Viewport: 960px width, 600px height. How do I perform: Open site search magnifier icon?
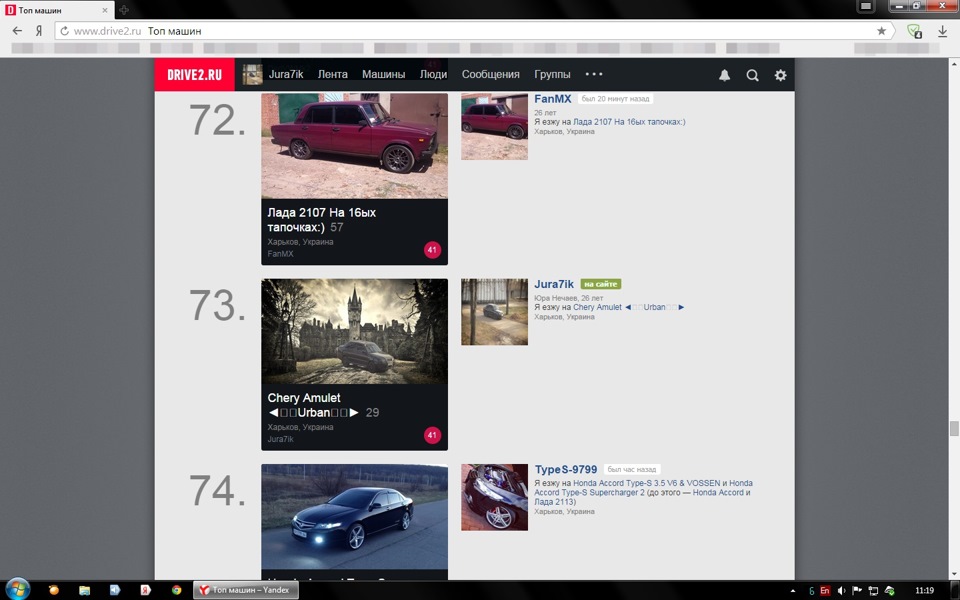coord(752,75)
